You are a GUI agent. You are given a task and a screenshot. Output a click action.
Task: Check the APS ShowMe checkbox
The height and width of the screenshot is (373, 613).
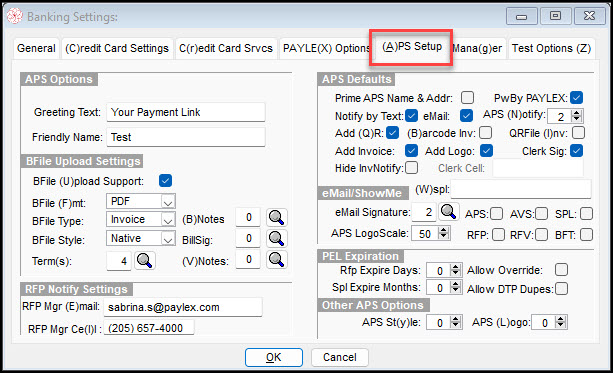click(x=496, y=214)
